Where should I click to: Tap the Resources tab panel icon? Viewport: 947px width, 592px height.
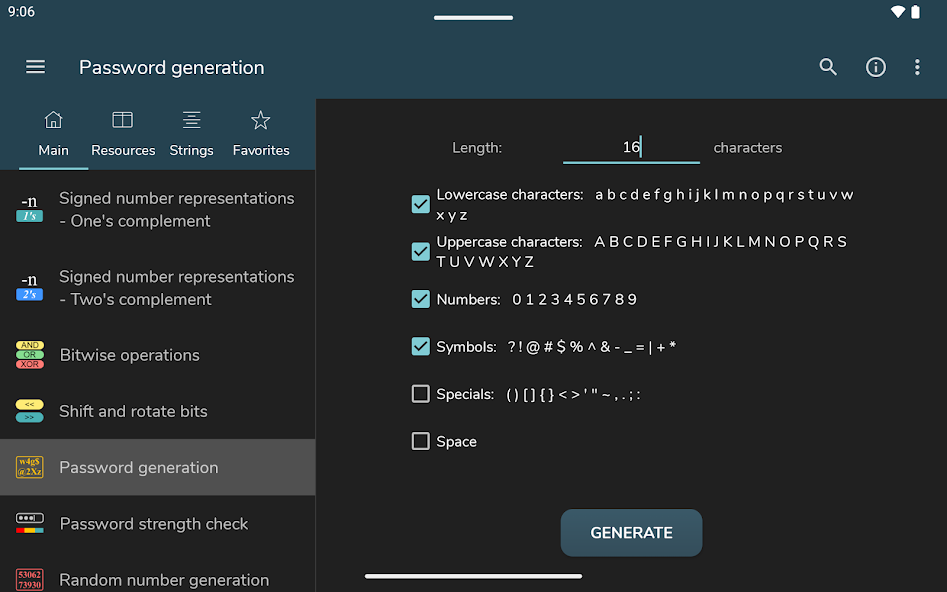pyautogui.click(x=123, y=120)
